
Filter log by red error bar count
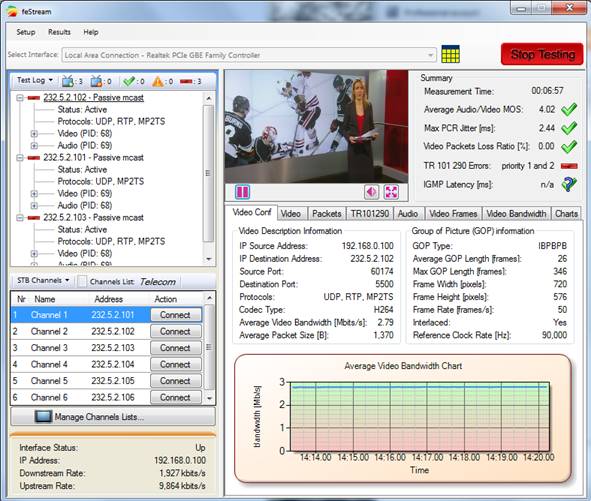pos(191,81)
